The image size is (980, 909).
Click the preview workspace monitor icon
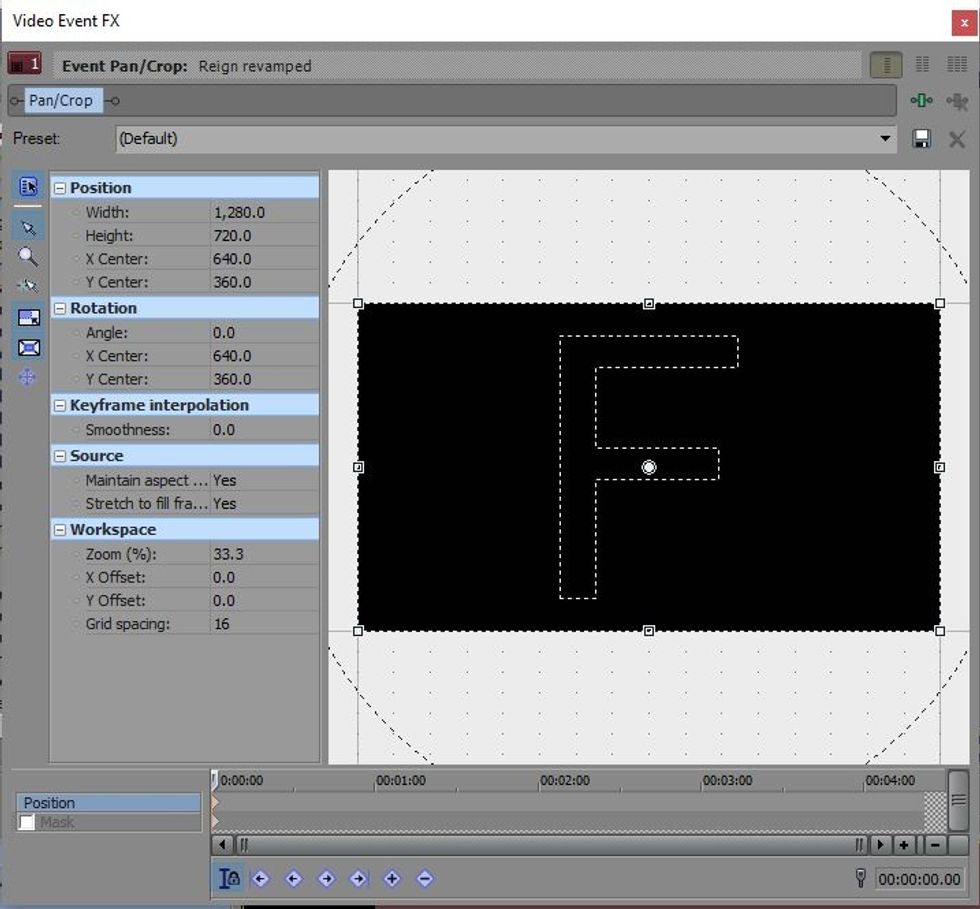(x=28, y=316)
